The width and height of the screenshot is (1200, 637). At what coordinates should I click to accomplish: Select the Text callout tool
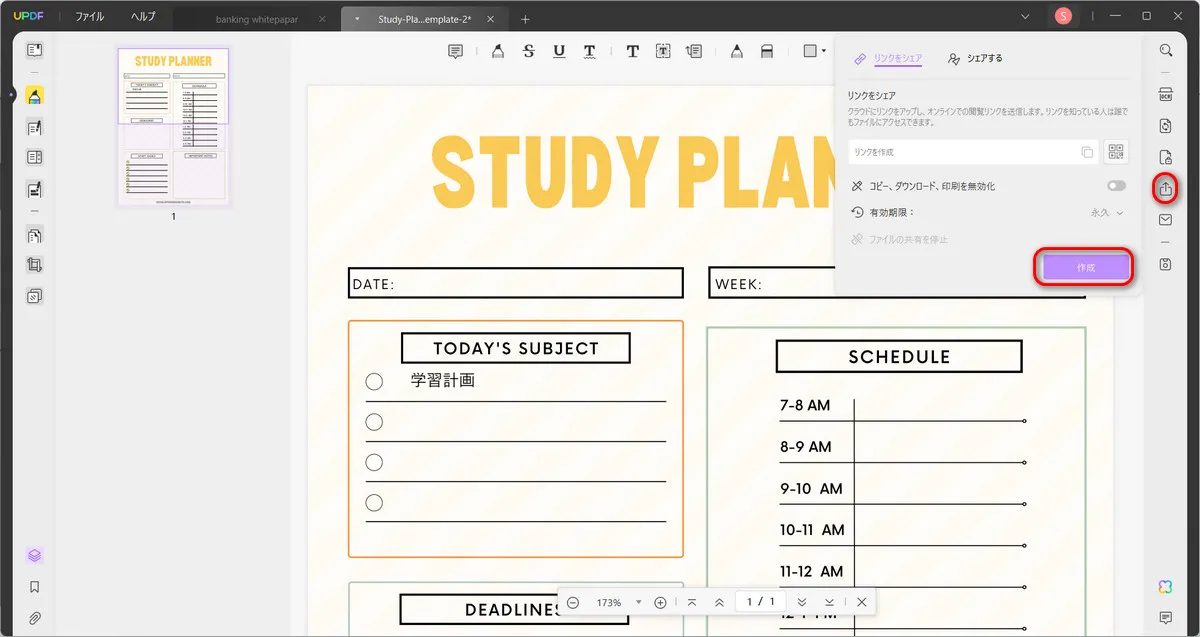pyautogui.click(x=694, y=51)
